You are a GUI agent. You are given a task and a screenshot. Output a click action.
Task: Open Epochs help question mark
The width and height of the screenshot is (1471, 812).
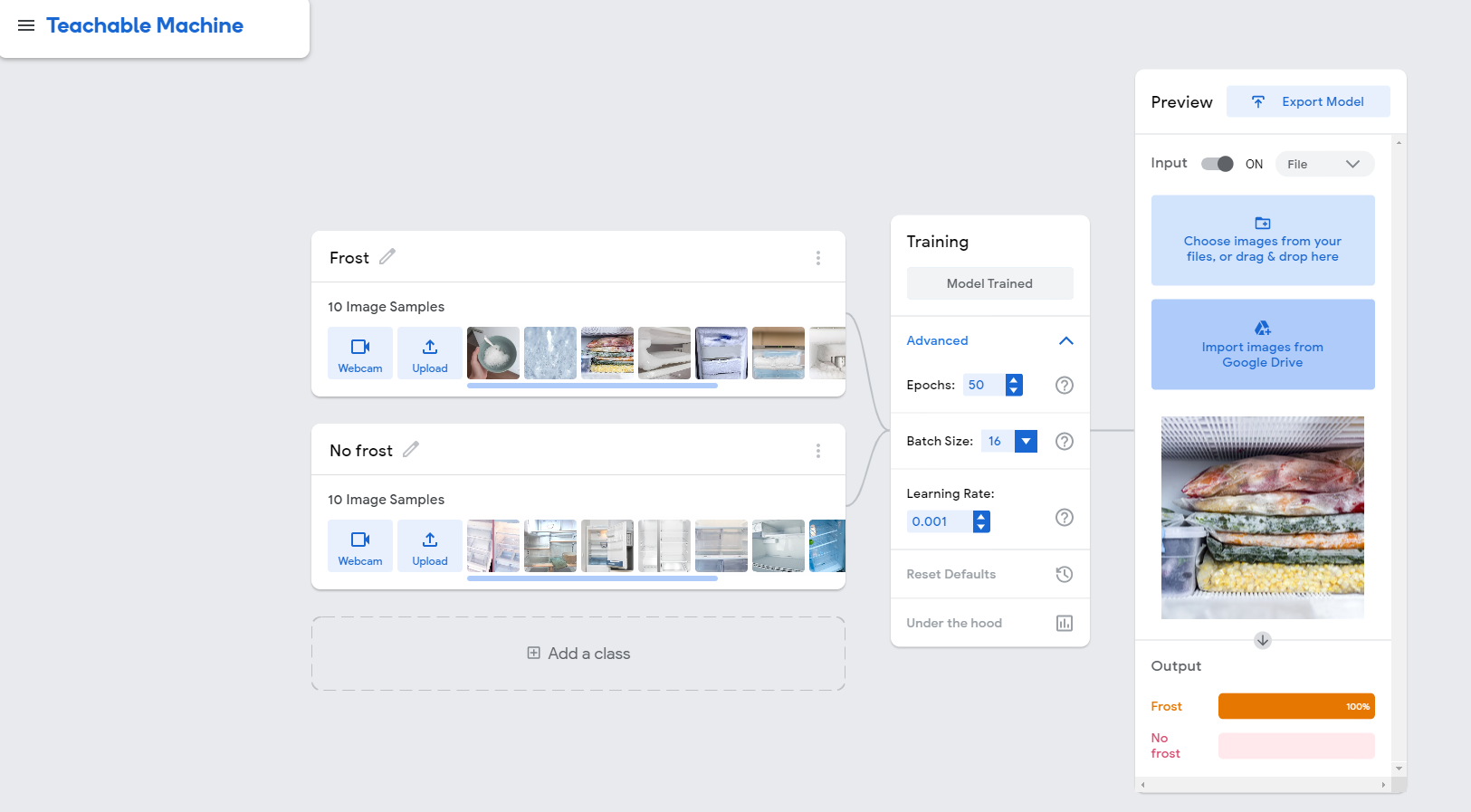click(1065, 385)
